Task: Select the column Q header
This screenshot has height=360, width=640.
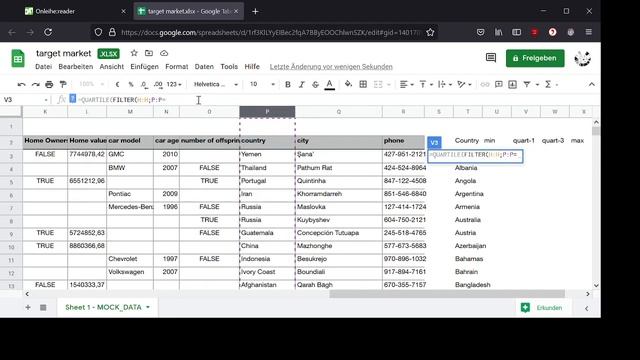Action: [338, 112]
